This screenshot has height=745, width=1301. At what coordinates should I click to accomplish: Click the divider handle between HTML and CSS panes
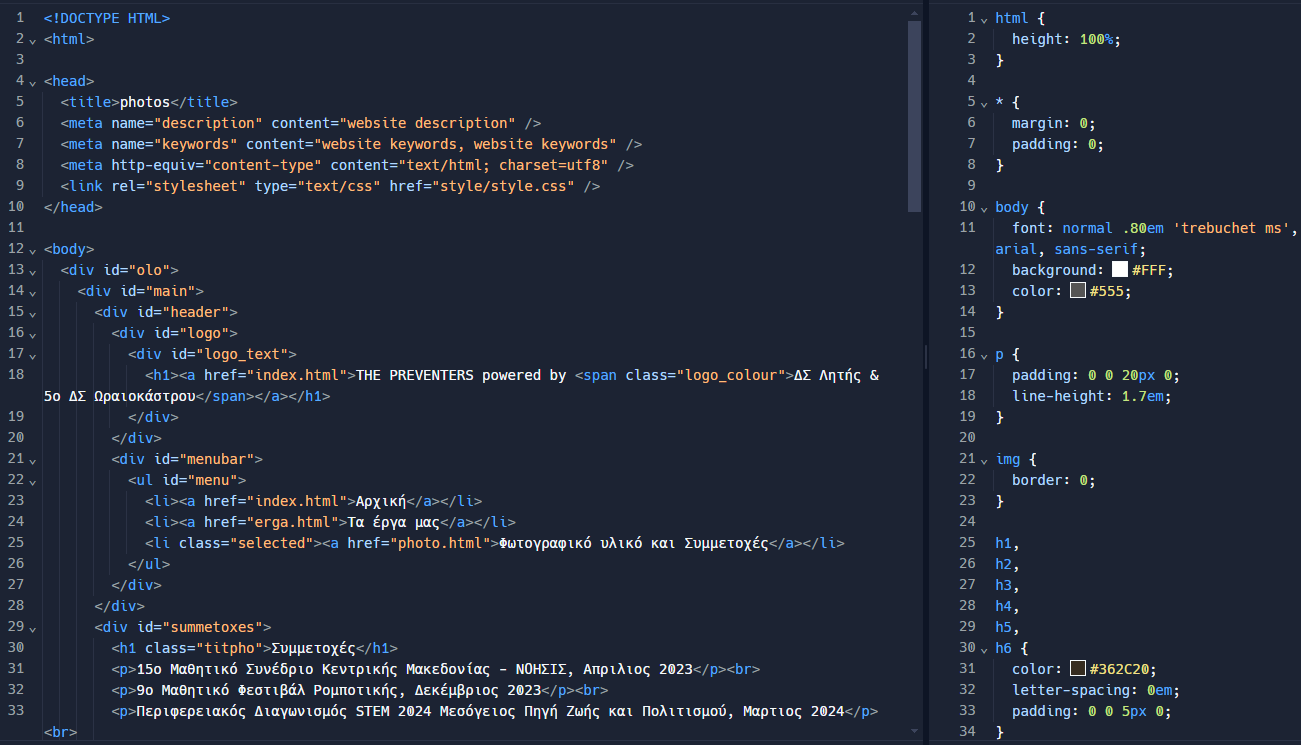[x=926, y=357]
